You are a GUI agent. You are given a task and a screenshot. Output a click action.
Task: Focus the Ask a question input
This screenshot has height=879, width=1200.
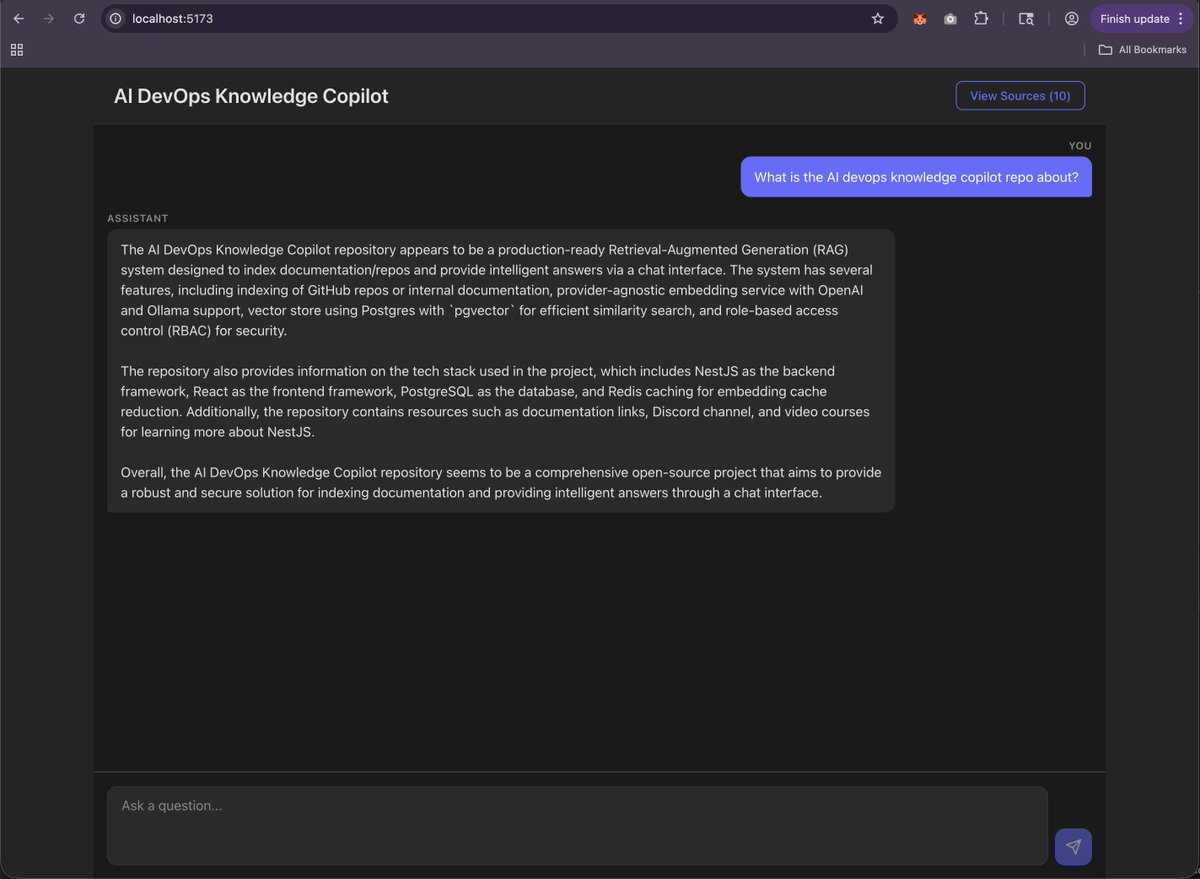[x=577, y=825]
